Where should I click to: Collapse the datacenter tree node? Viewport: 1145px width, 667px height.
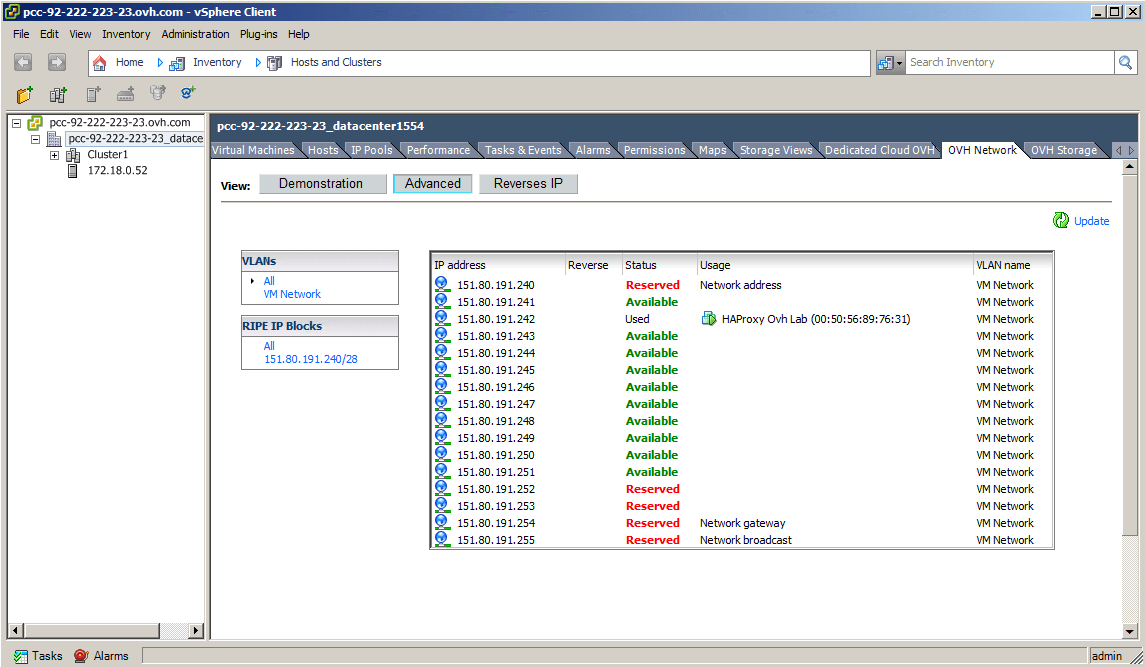[35, 139]
